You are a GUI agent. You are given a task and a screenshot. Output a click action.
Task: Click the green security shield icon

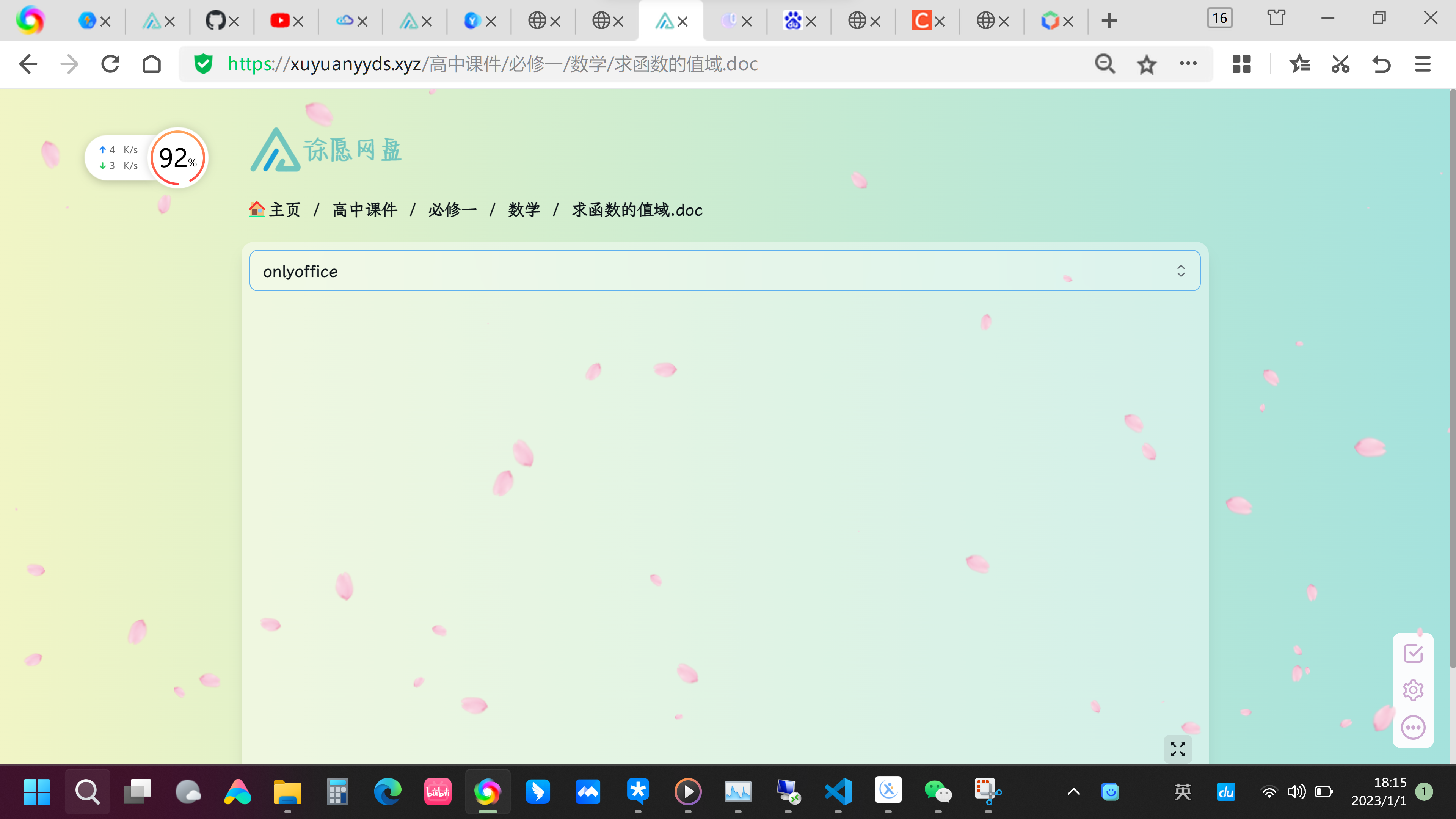pos(203,64)
